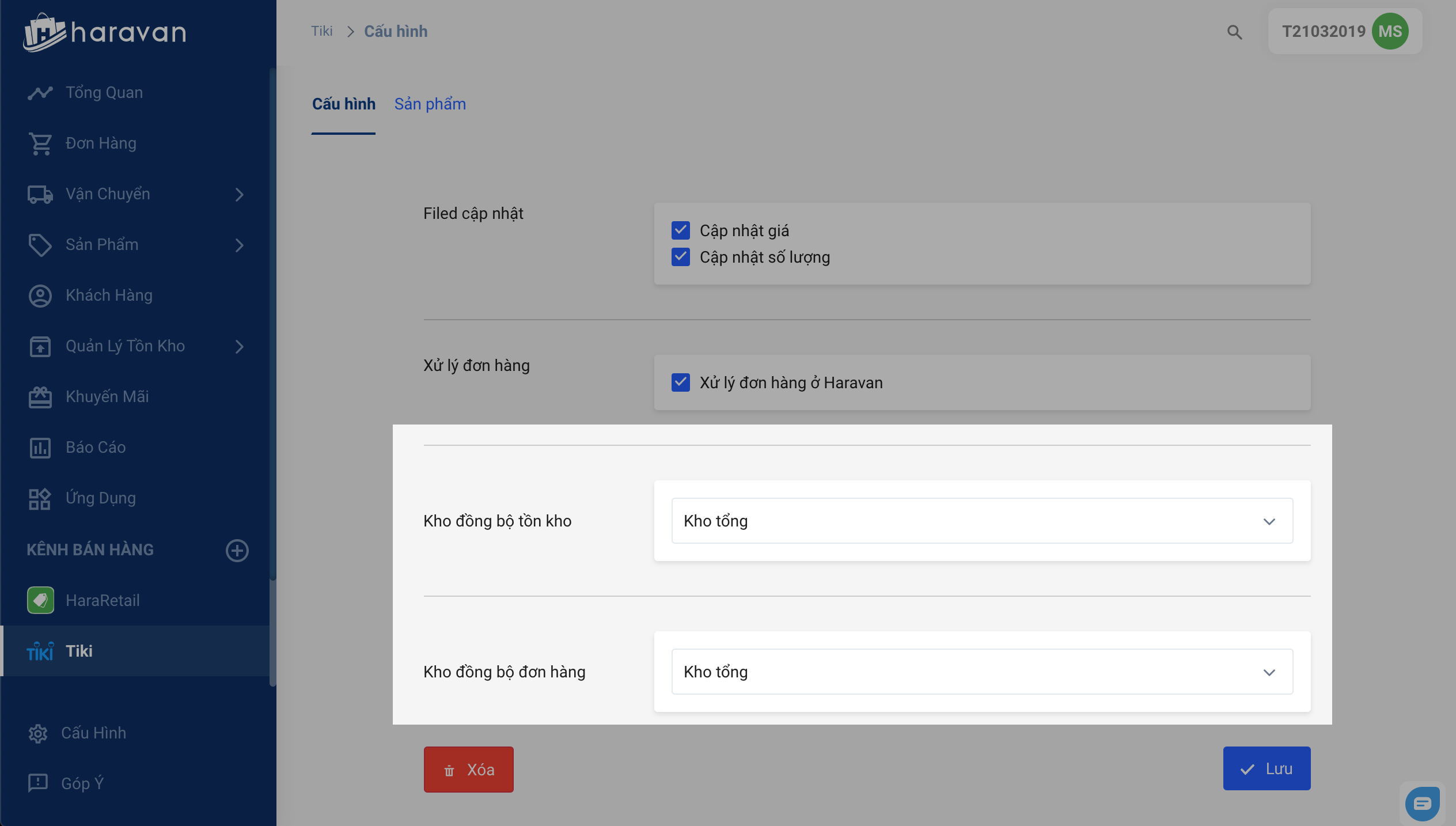Toggle the Cập nhật số lượng checkbox
The width and height of the screenshot is (1456, 826).
(x=681, y=257)
